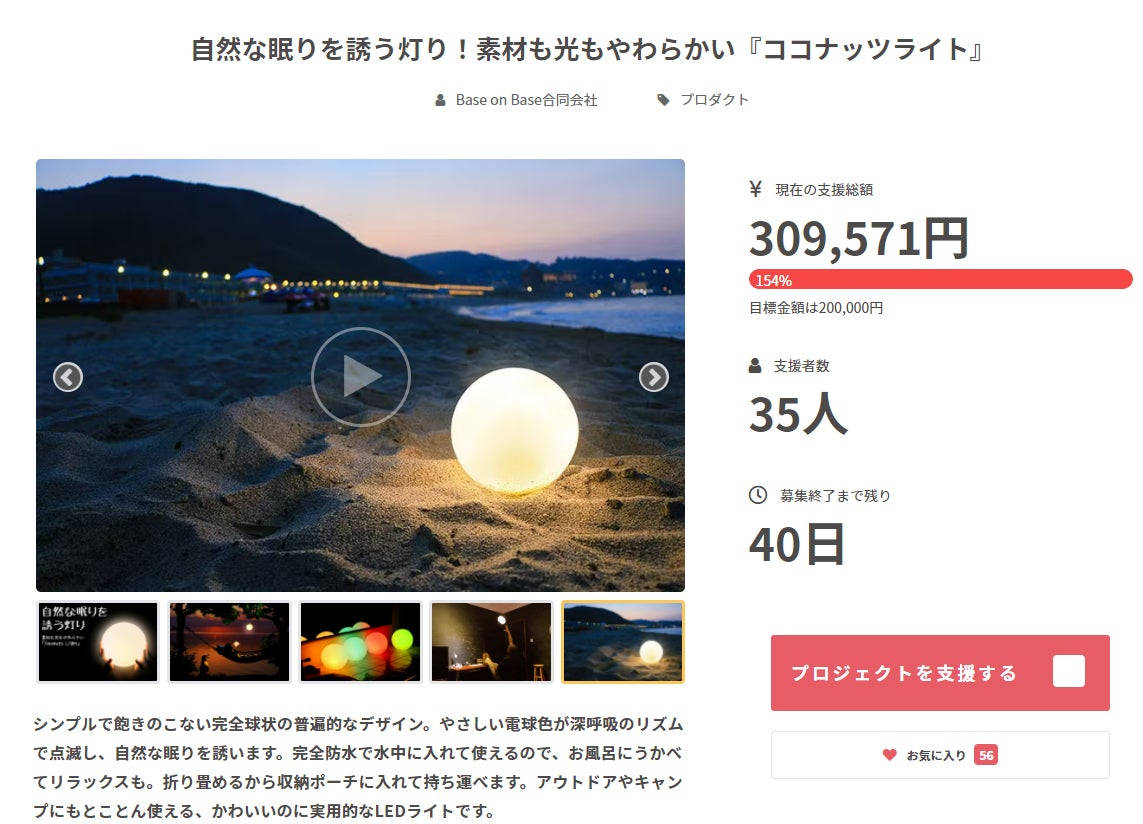This screenshot has width=1143, height=824.
Task: Play the project video
Action: (x=361, y=377)
